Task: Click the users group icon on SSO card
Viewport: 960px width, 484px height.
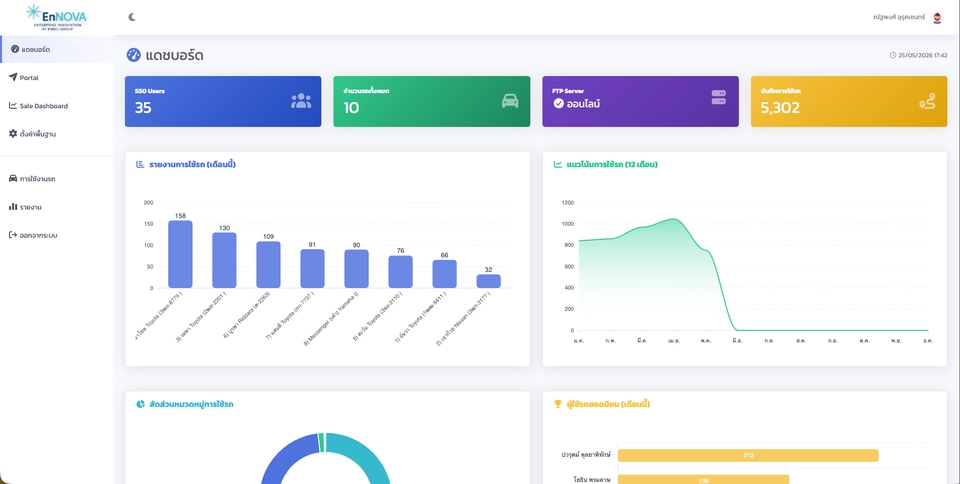Action: [x=301, y=101]
